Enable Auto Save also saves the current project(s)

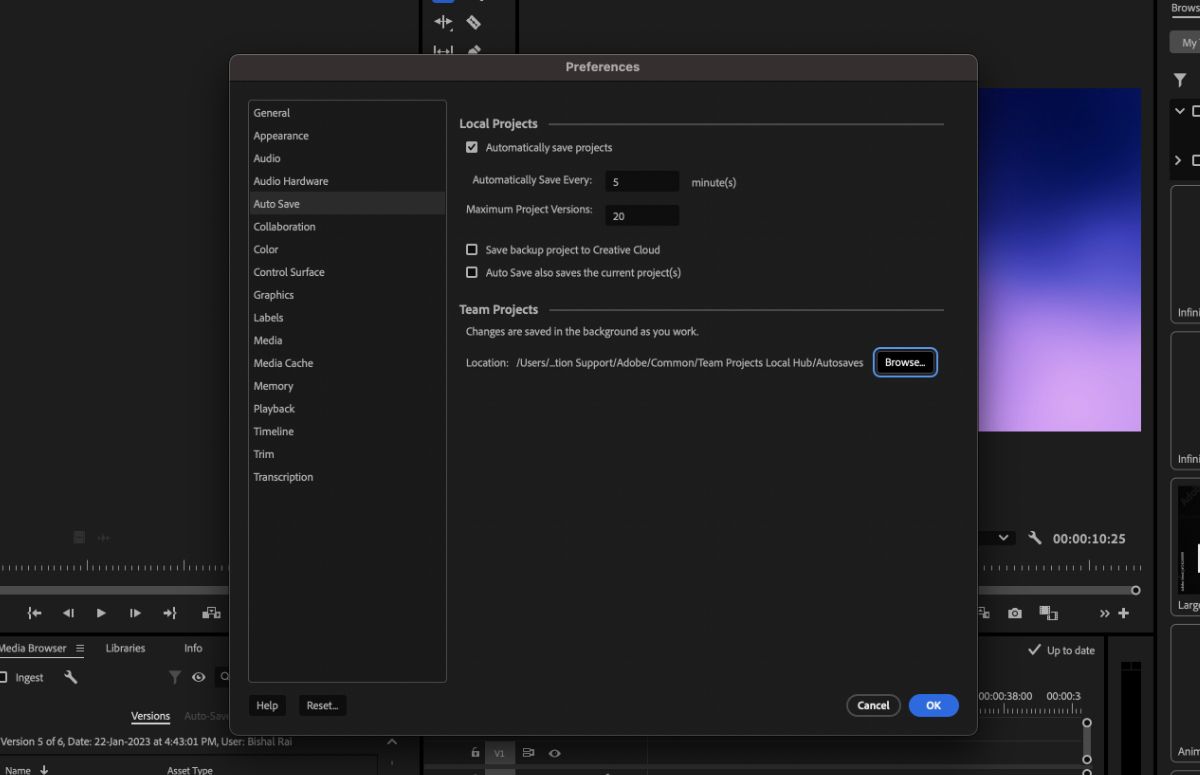tap(471, 272)
